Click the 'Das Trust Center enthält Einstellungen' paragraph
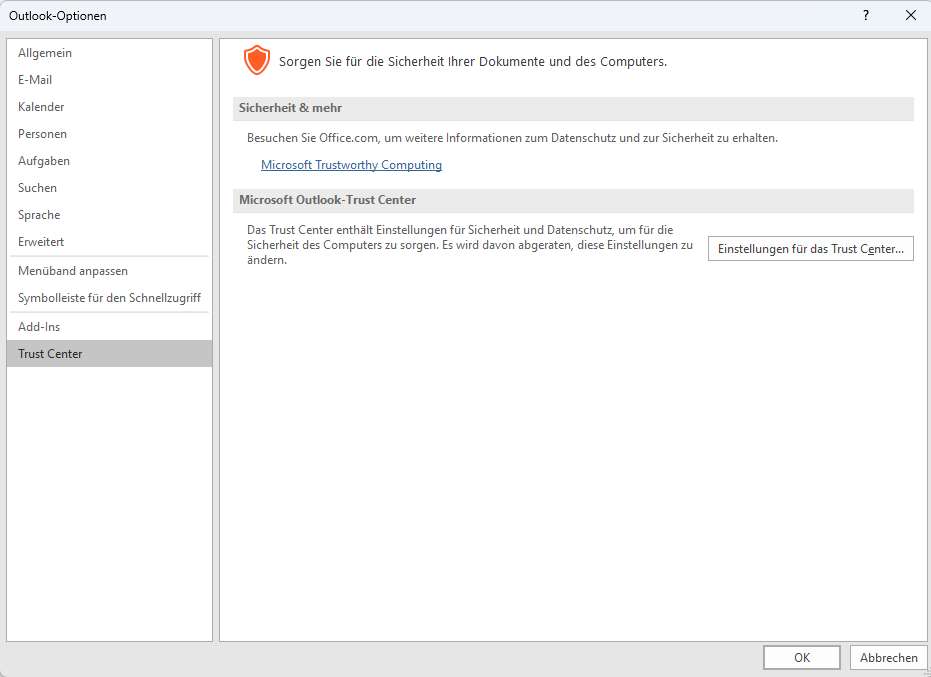This screenshot has width=931, height=677. 470,245
